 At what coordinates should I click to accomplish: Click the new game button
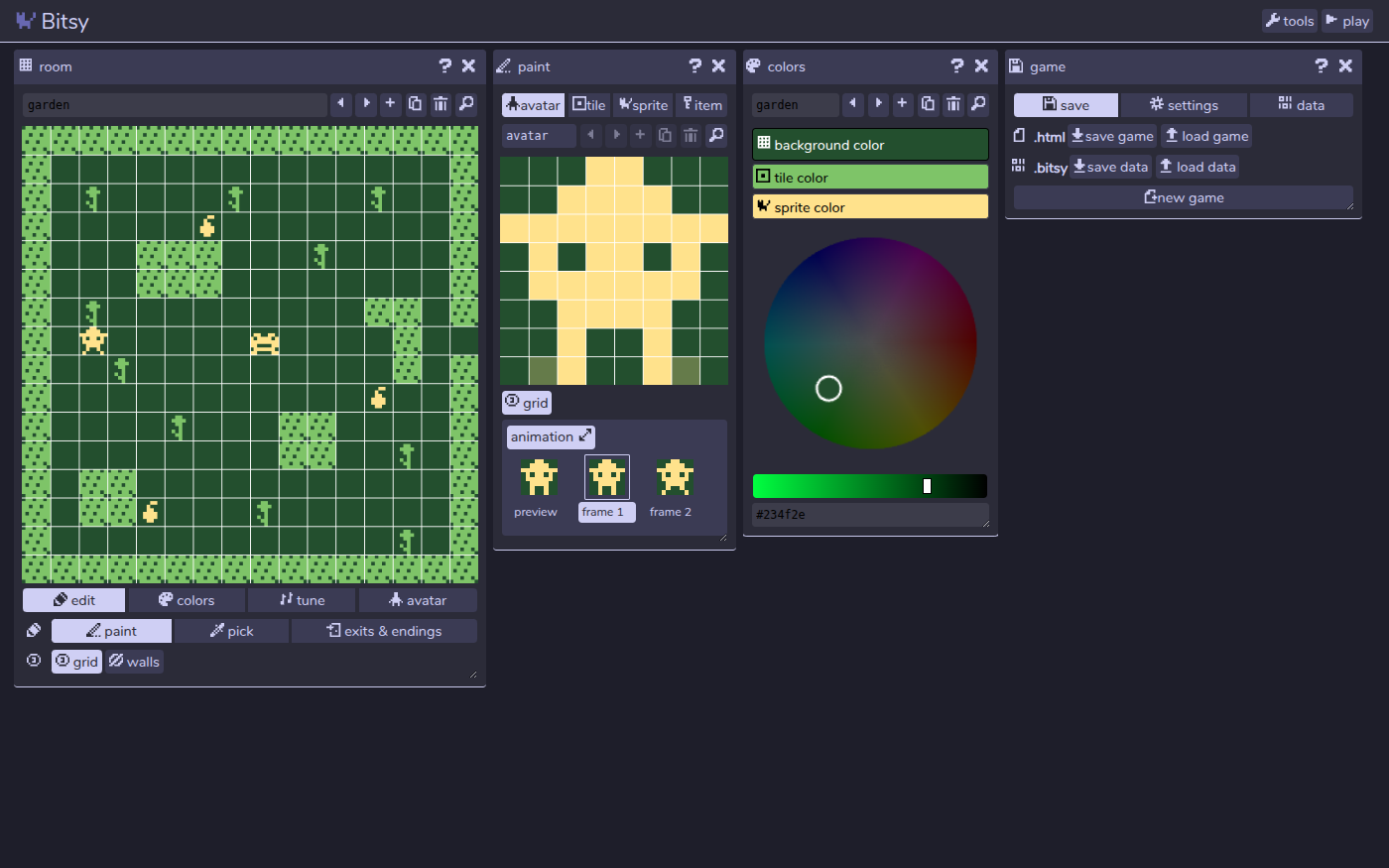[x=1184, y=197]
